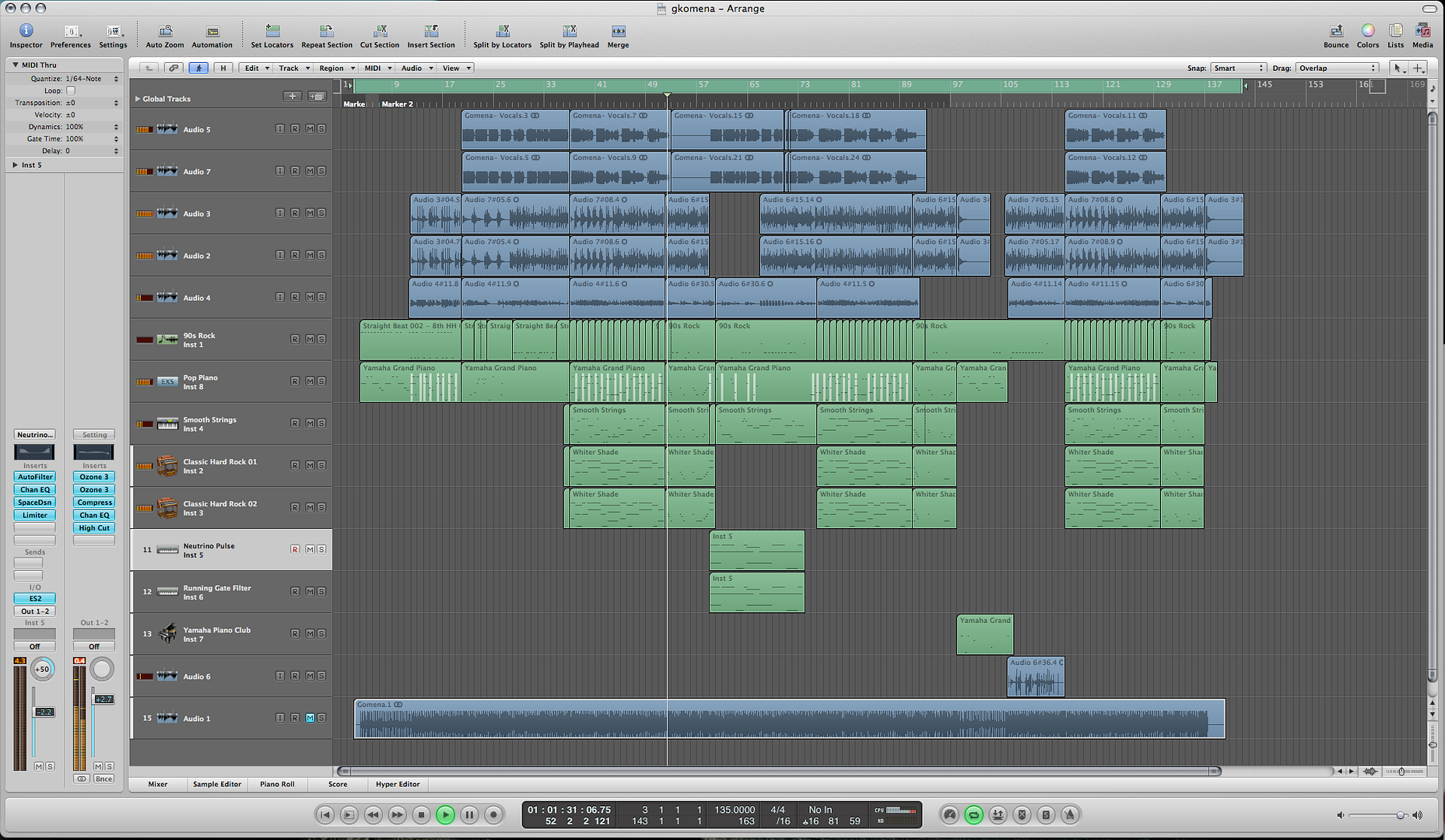Viewport: 1445px width, 840px height.
Task: Rewind in the transport bar
Action: point(374,814)
